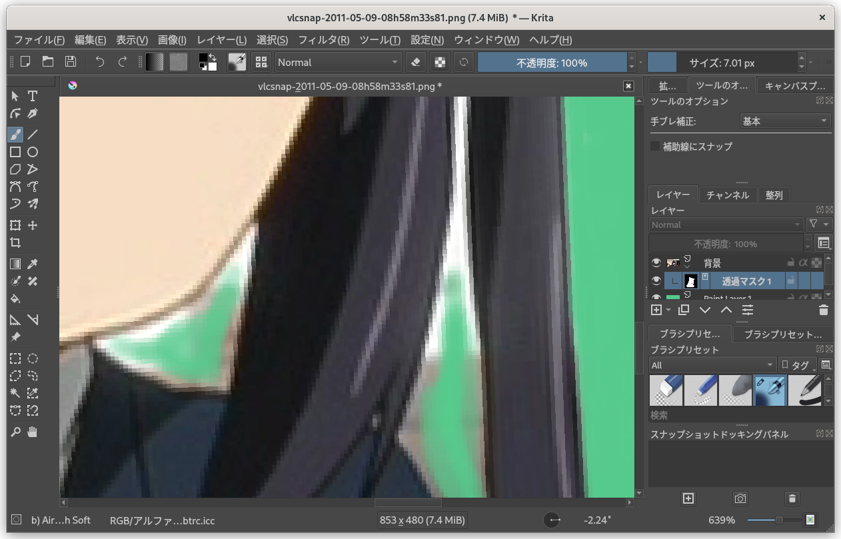This screenshot has width=841, height=539.
Task: Add a new snapshot
Action: [x=688, y=499]
